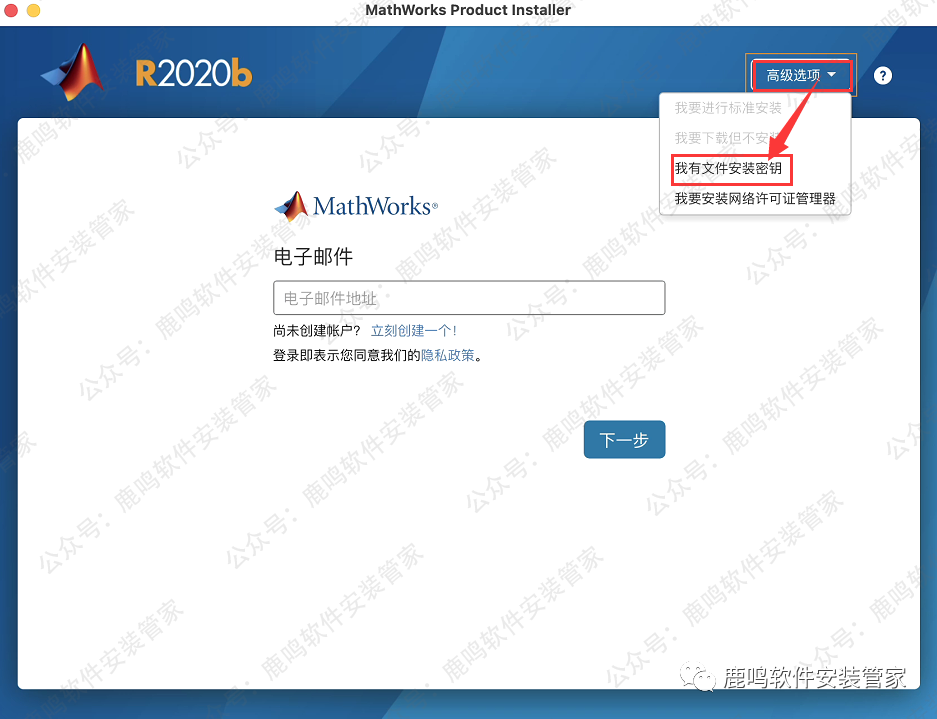Click the MathWorks Product Installer title bar
The height and width of the screenshot is (719, 937).
[468, 10]
